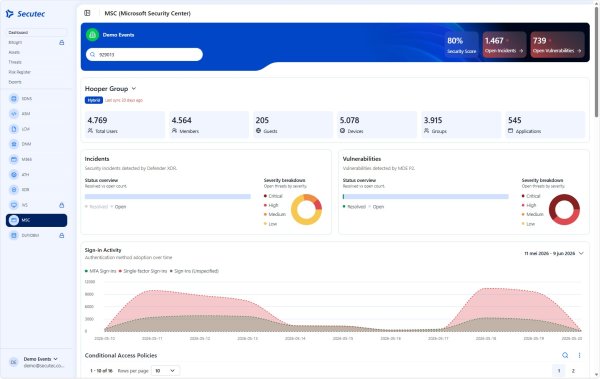
Task: Click the Total Users icon
Action: point(90,131)
